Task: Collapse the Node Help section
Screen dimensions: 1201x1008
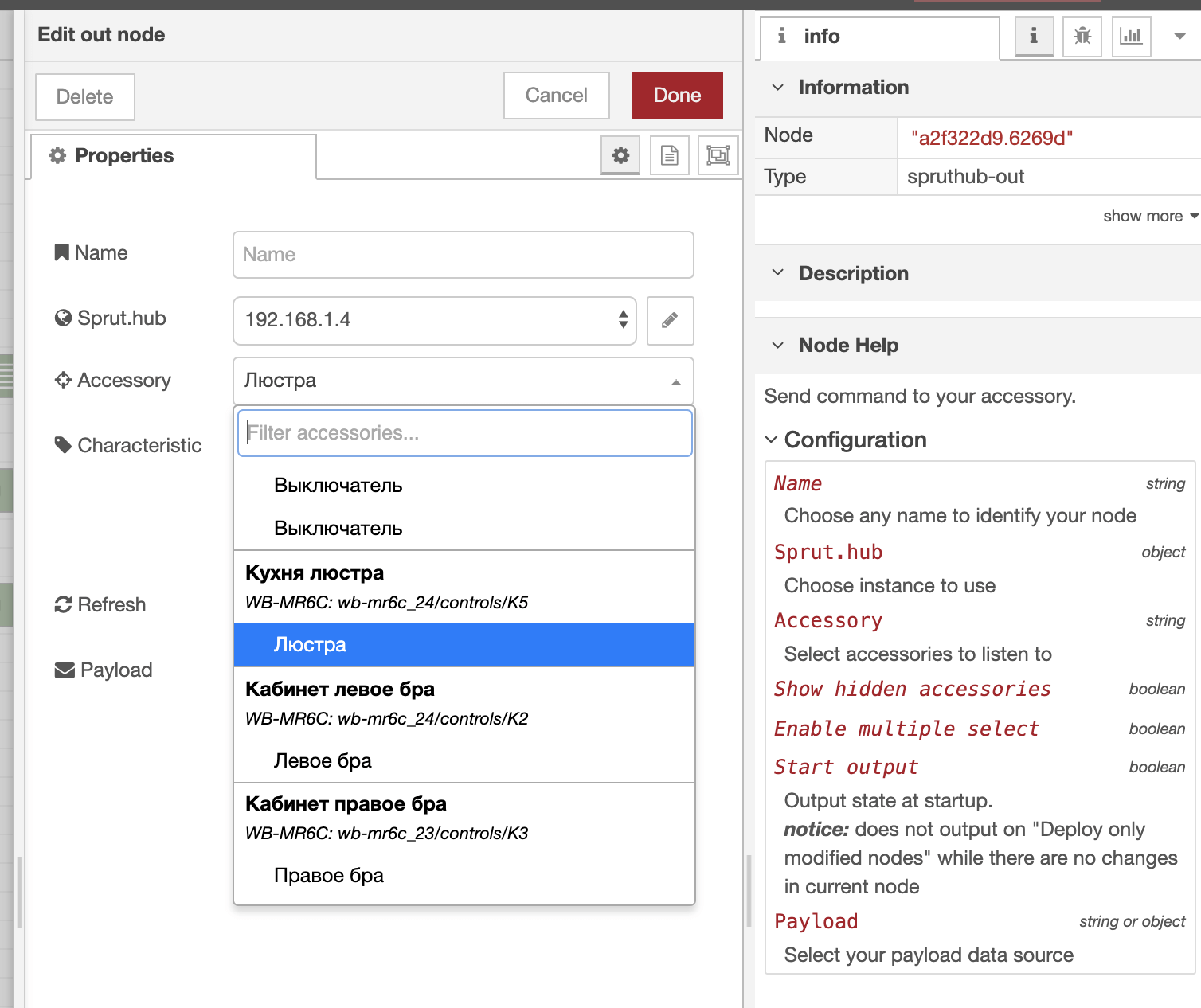Action: 778,345
